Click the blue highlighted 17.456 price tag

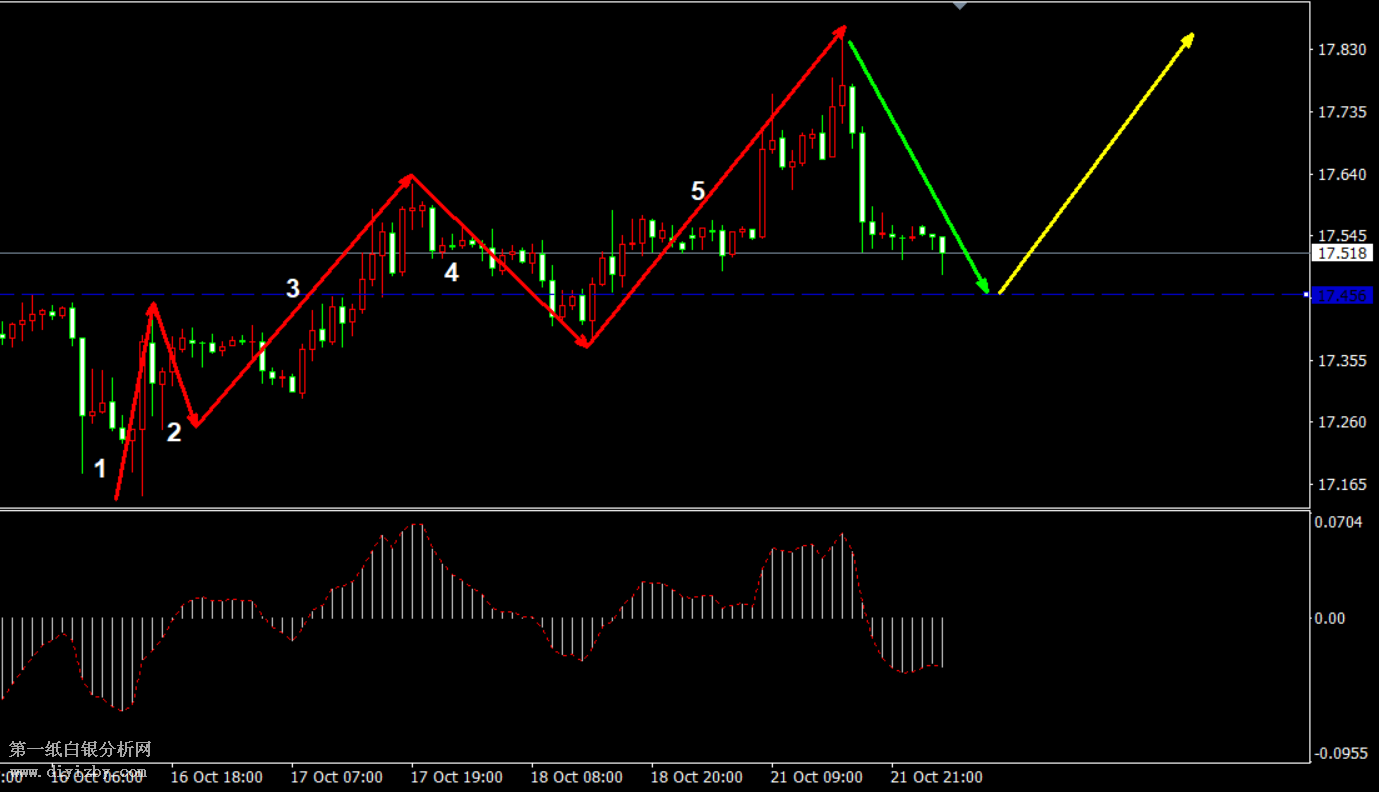[x=1341, y=295]
